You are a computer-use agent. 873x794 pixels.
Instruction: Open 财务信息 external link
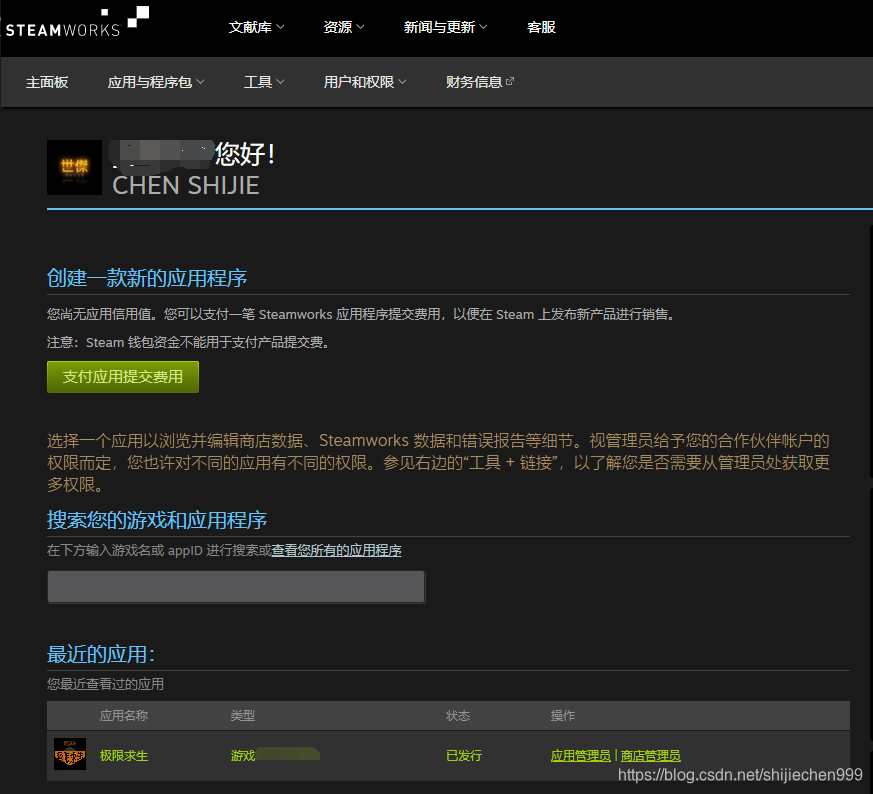click(479, 82)
